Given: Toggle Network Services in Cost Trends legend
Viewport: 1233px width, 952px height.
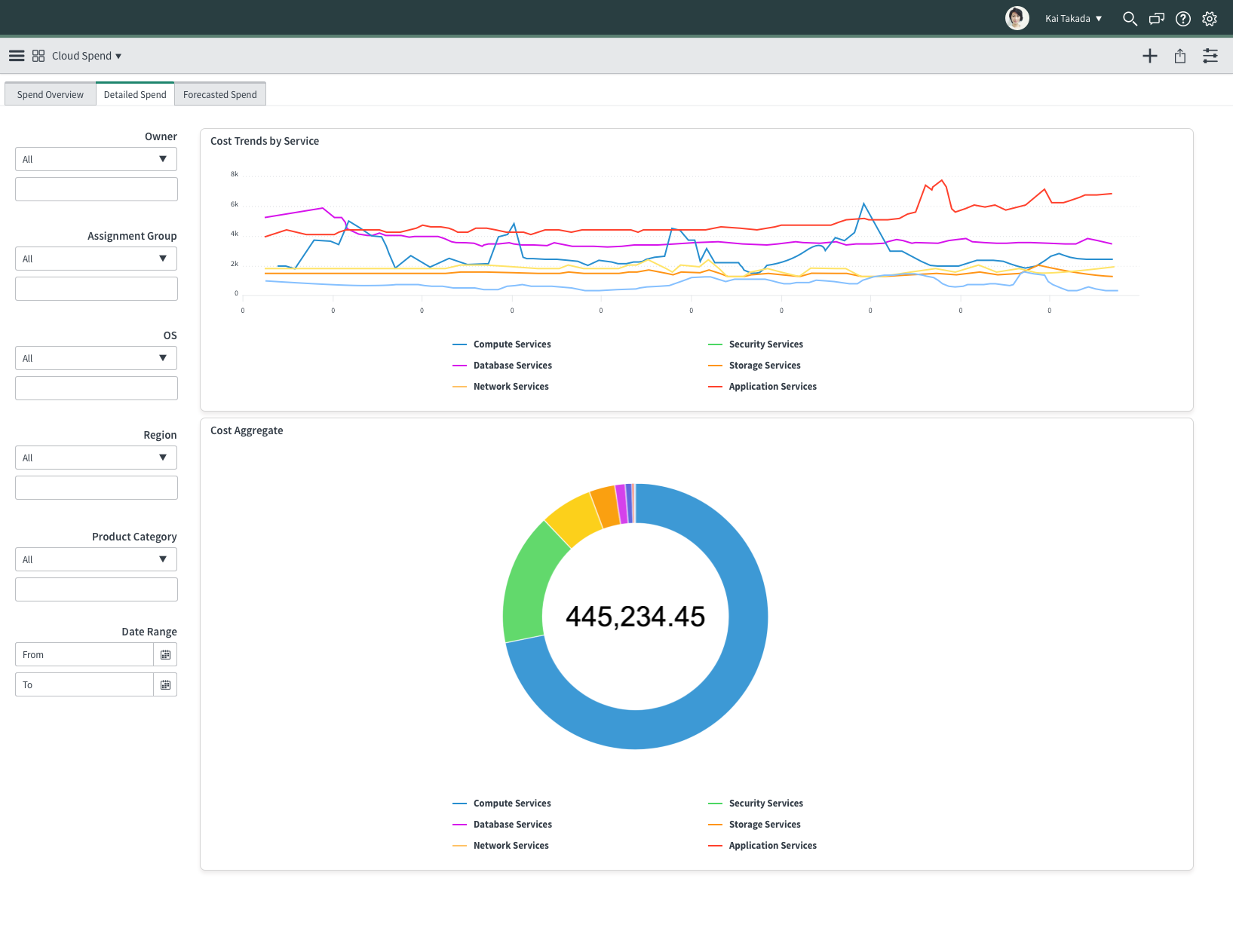Looking at the screenshot, I should coord(501,387).
